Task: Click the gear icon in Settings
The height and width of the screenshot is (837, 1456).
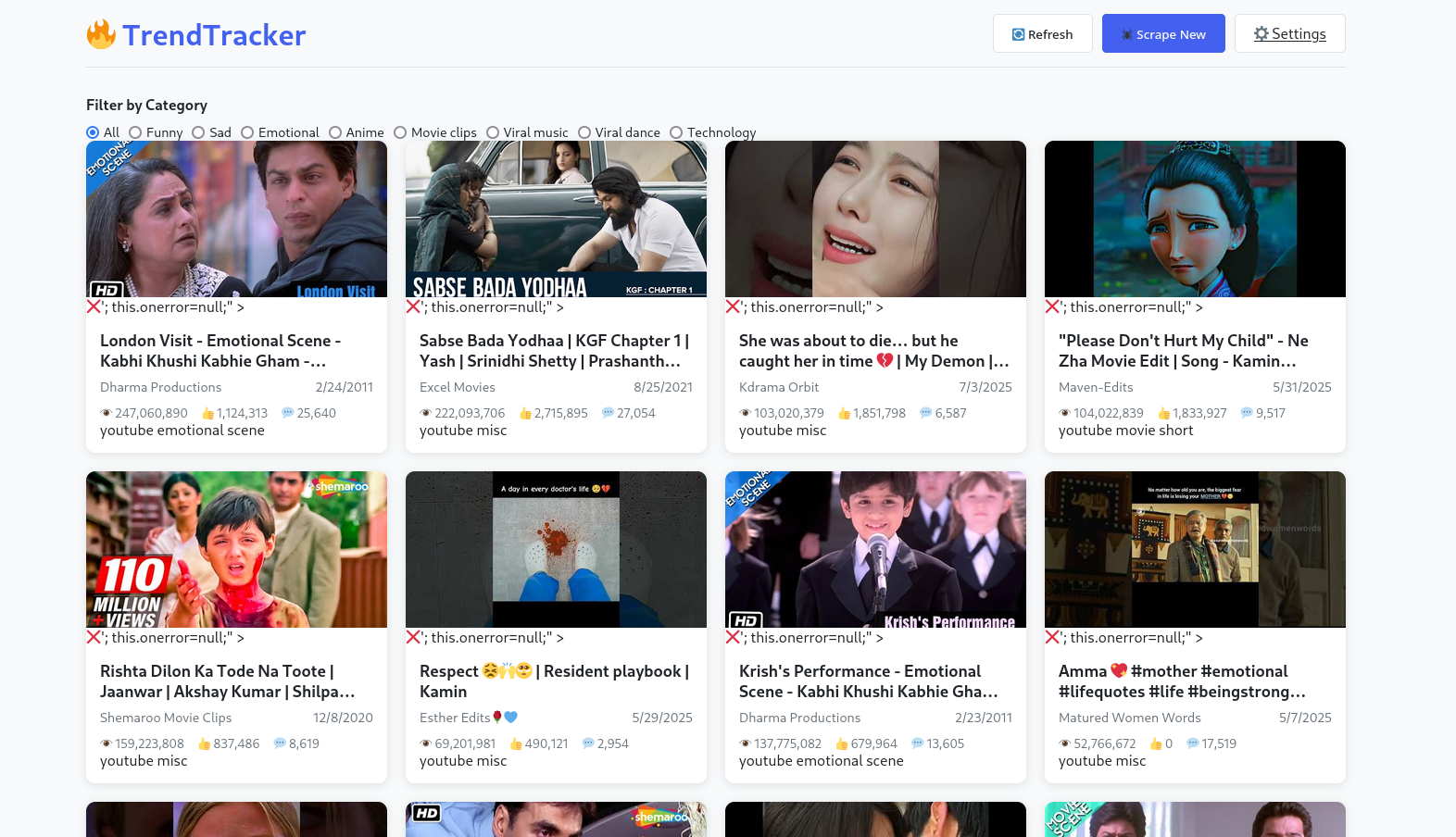Action: [1261, 34]
